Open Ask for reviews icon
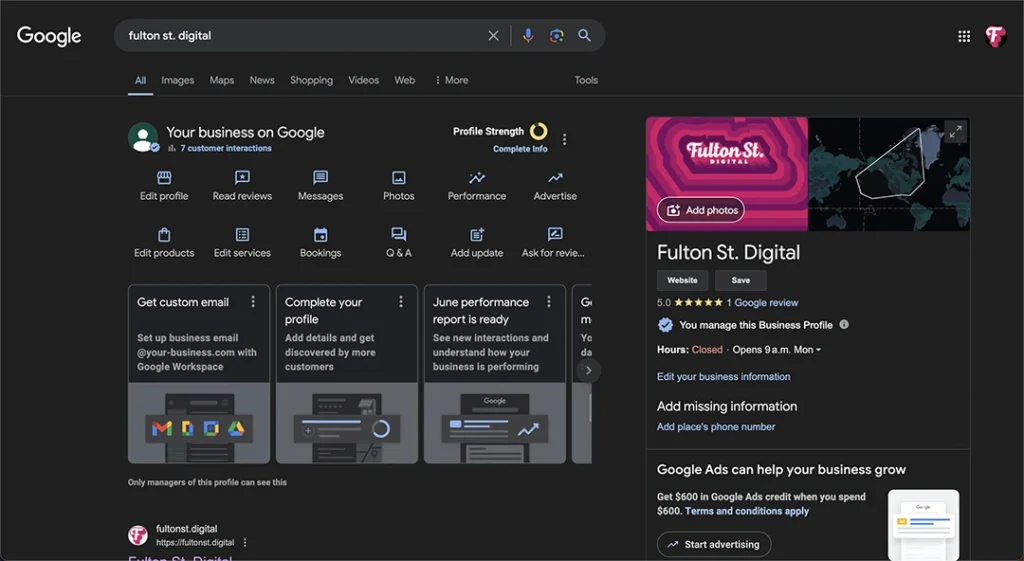The image size is (1024, 561). tap(555, 234)
